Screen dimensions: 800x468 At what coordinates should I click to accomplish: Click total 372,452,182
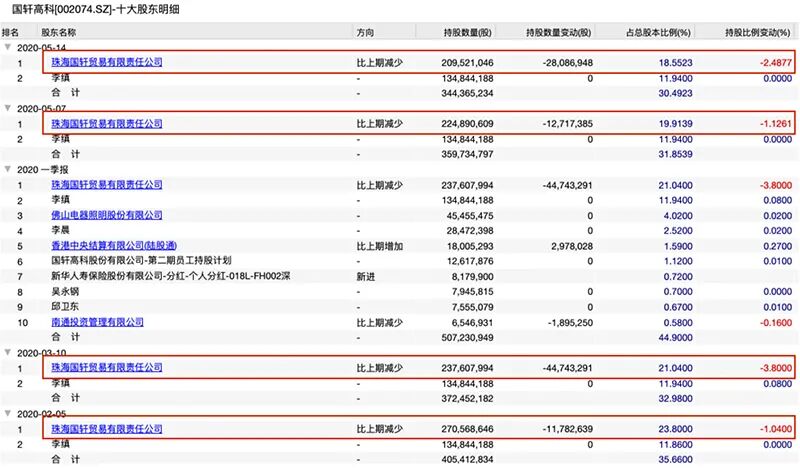[467, 399]
